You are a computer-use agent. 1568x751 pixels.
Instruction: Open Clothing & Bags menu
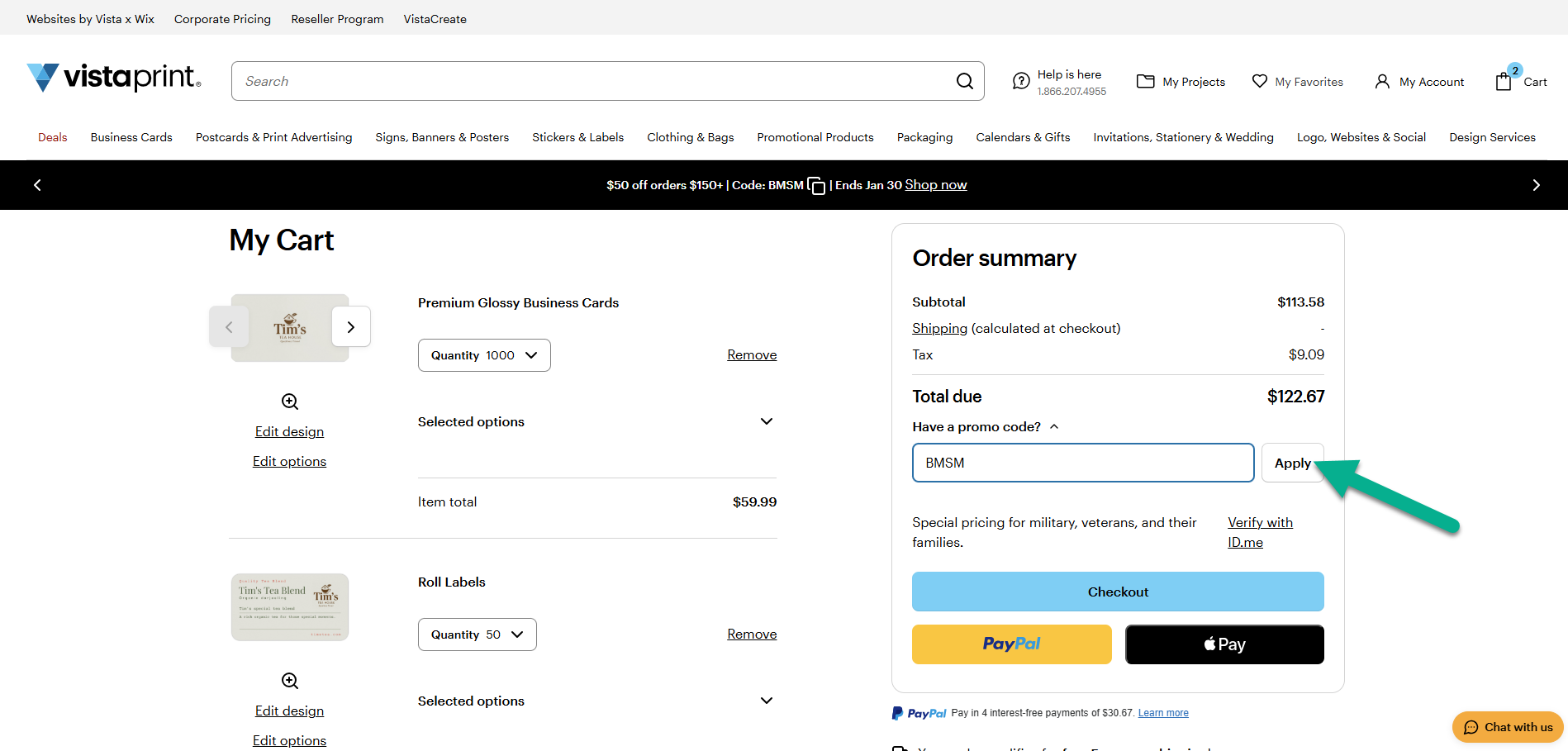(x=691, y=137)
